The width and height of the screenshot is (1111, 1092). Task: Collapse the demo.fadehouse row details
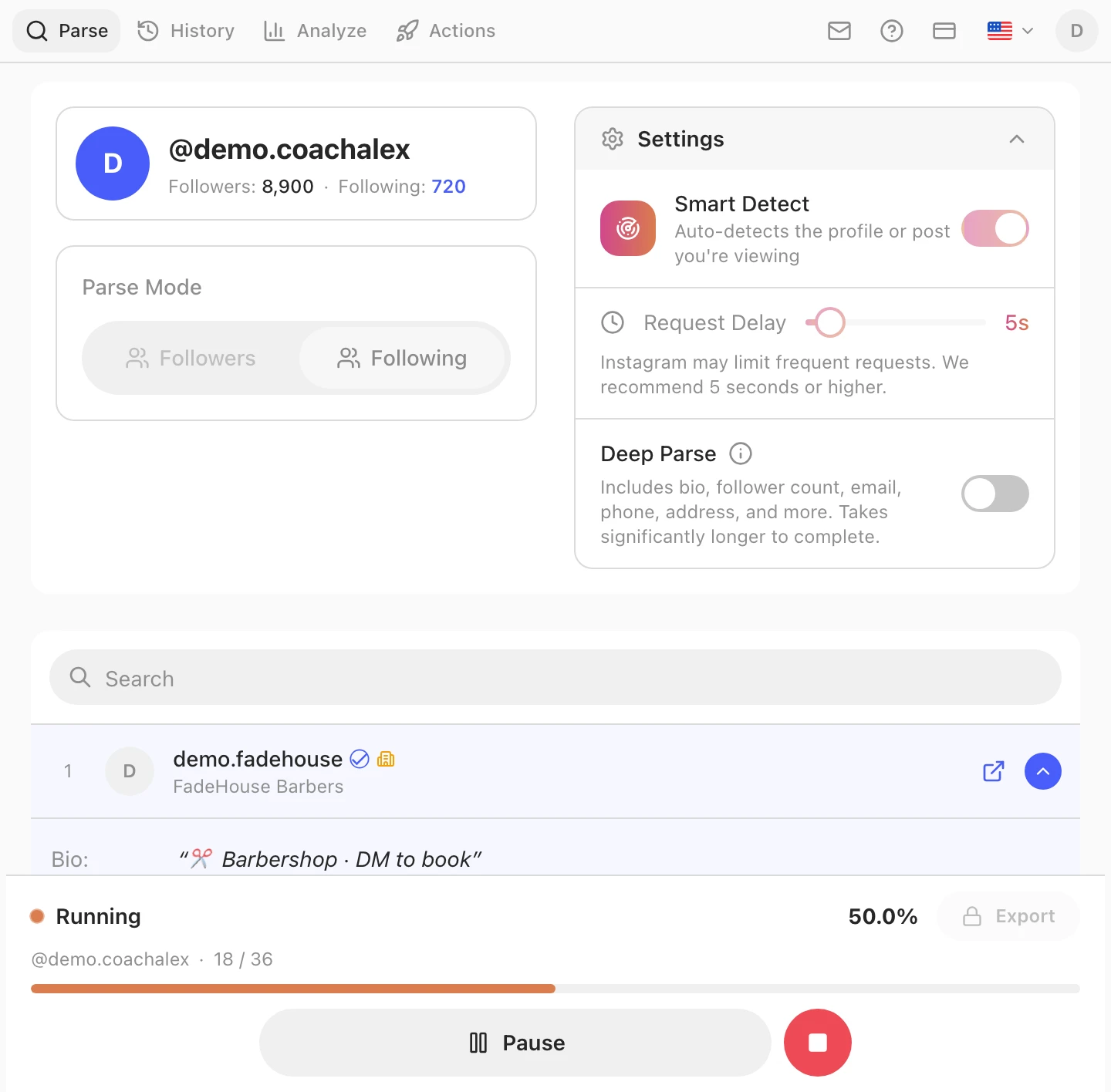click(x=1043, y=771)
